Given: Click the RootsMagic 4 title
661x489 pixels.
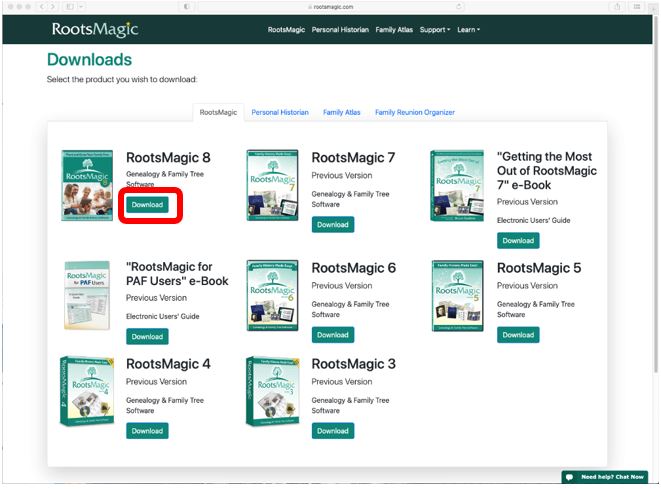Looking at the screenshot, I should click(x=168, y=364).
